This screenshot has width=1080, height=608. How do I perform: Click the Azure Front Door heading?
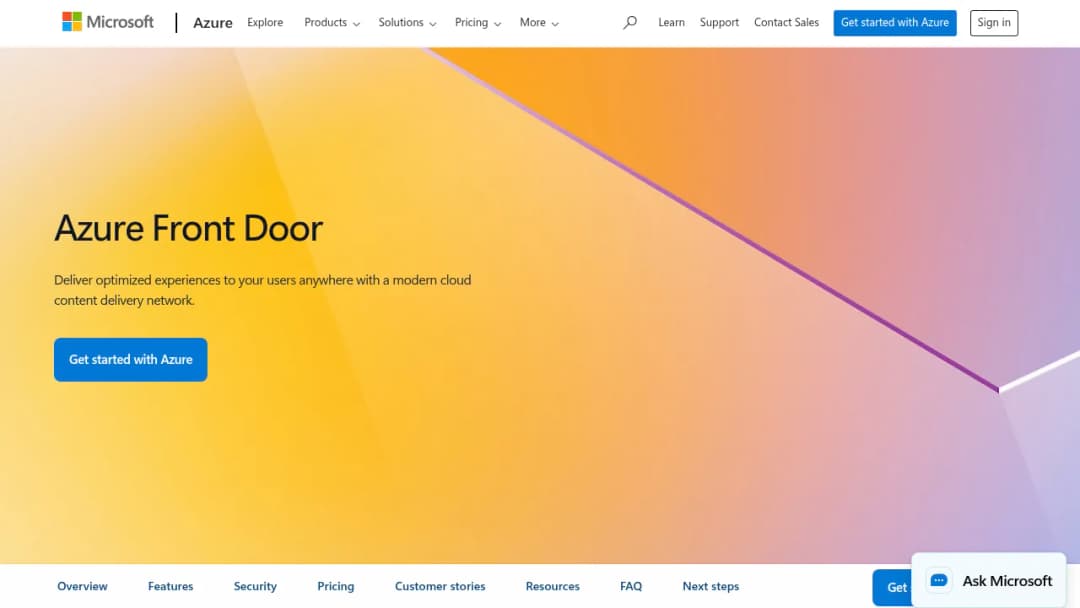tap(189, 228)
